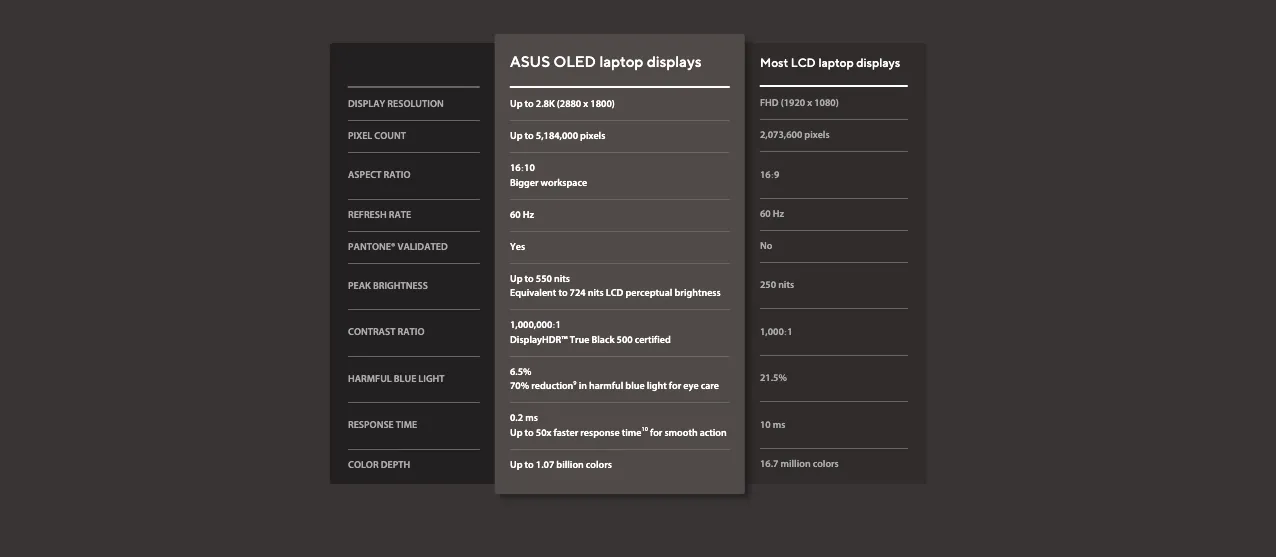Click the '0.2 ms' response time value
Image resolution: width=1276 pixels, height=557 pixels.
click(524, 418)
